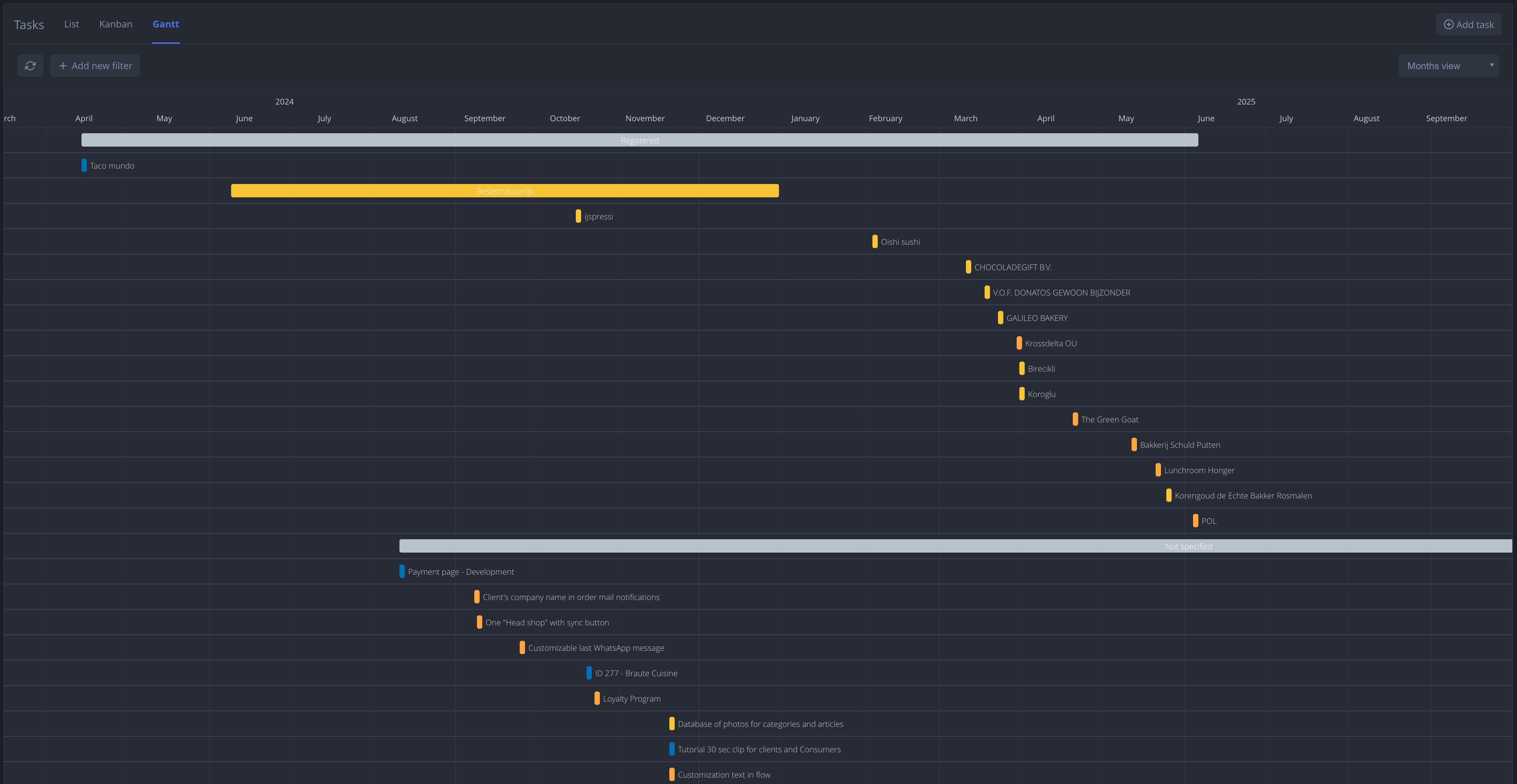
Task: Click the plus icon on Add task button
Action: [1449, 24]
